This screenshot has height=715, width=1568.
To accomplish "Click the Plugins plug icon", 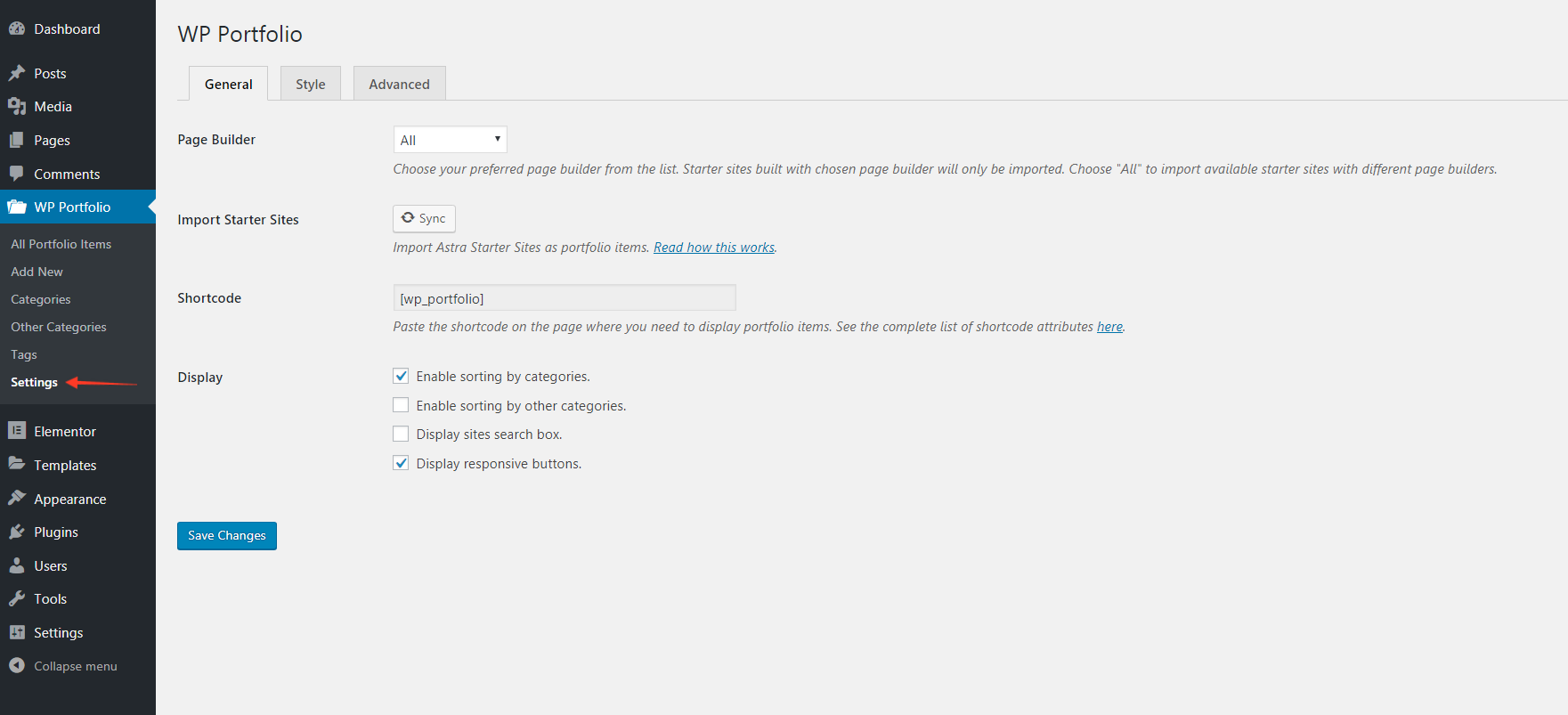I will point(17,532).
